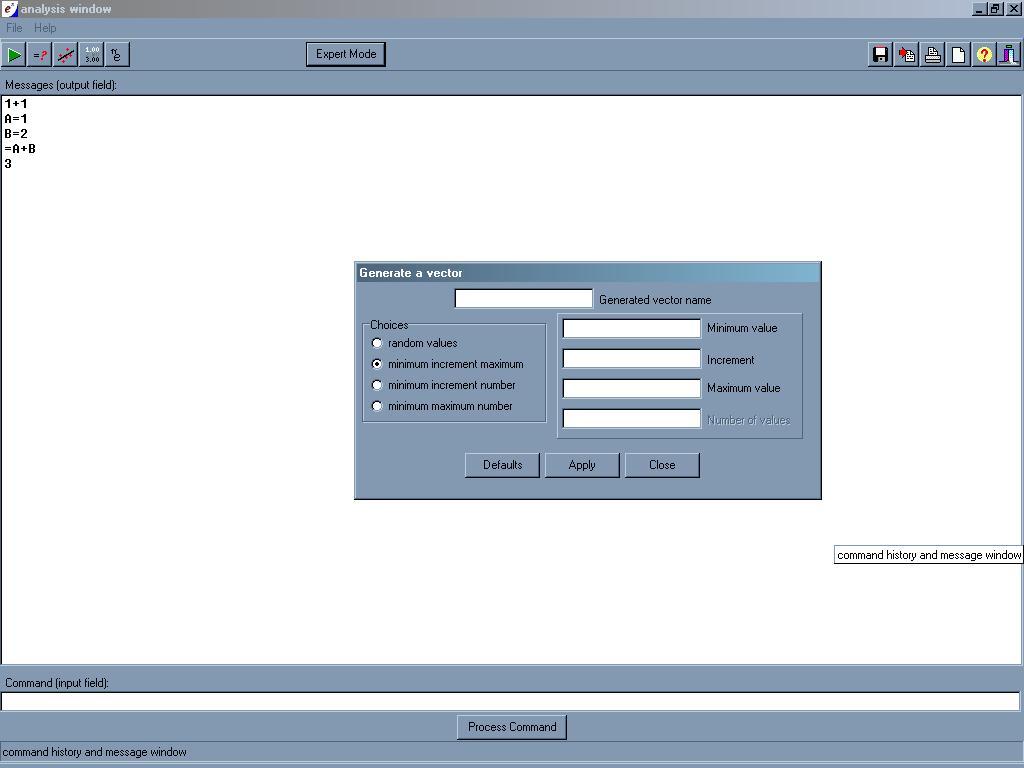
Task: Click the Generate a vector dialog title bar
Action: 588,273
